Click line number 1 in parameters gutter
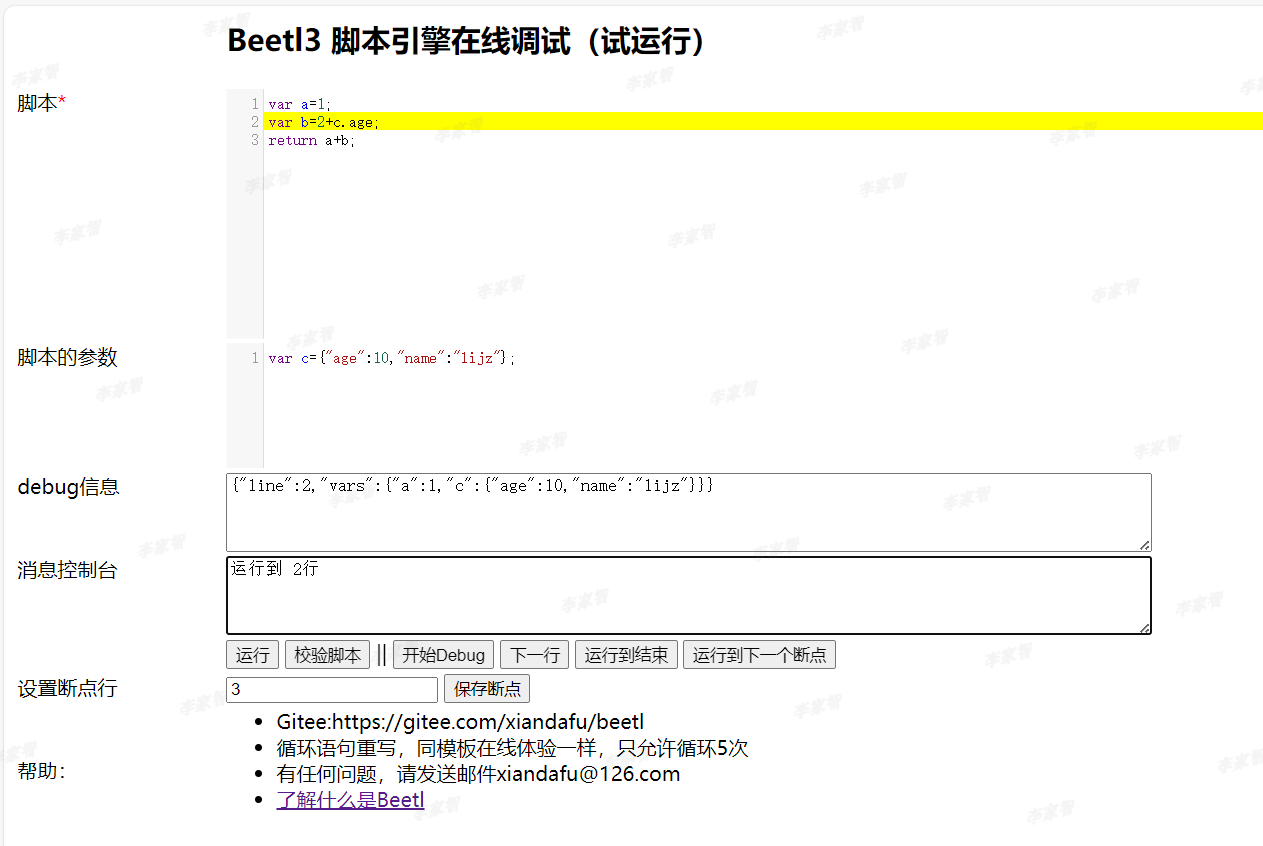The height and width of the screenshot is (846, 1263). (x=256, y=358)
